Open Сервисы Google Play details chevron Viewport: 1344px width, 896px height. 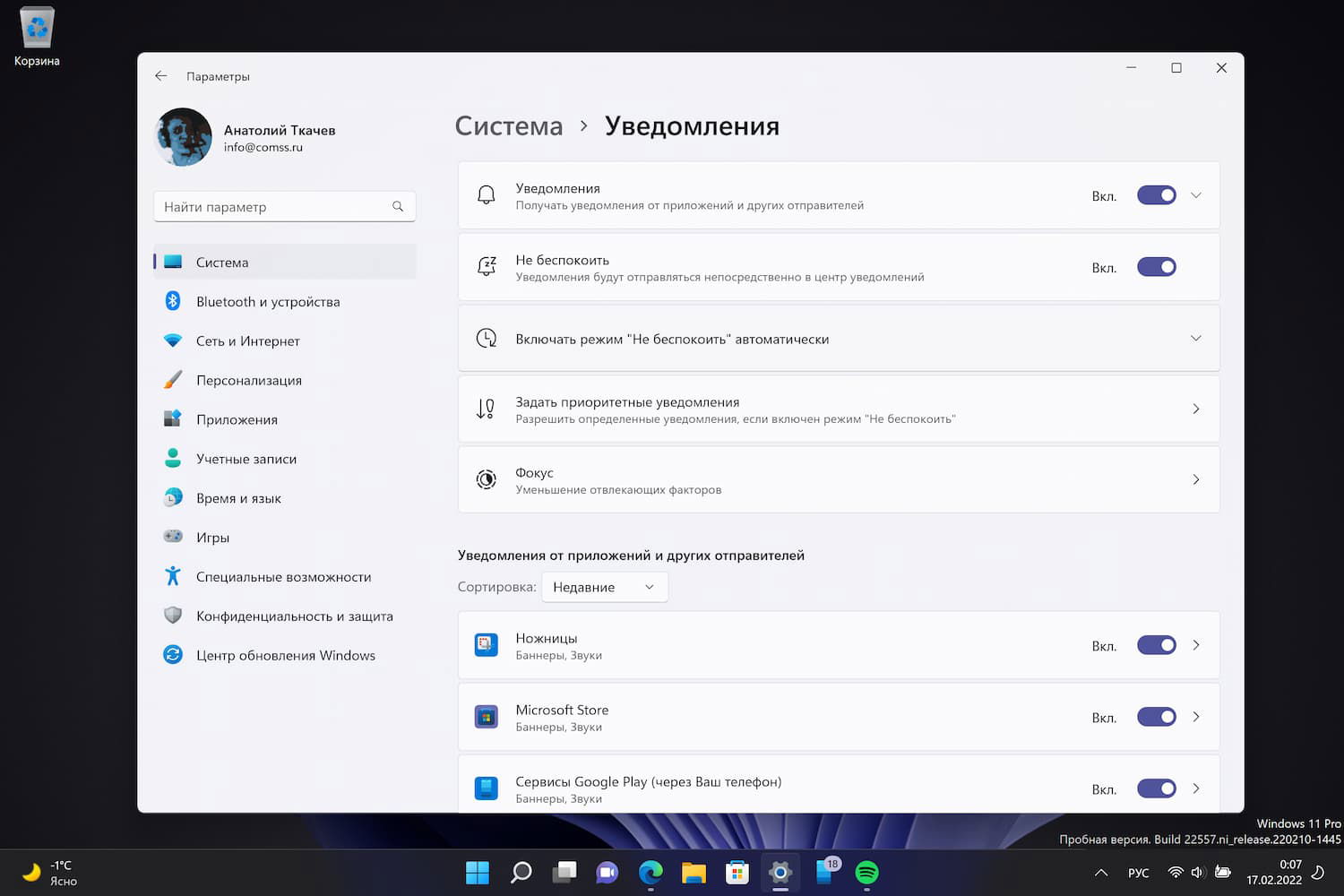coord(1196,788)
